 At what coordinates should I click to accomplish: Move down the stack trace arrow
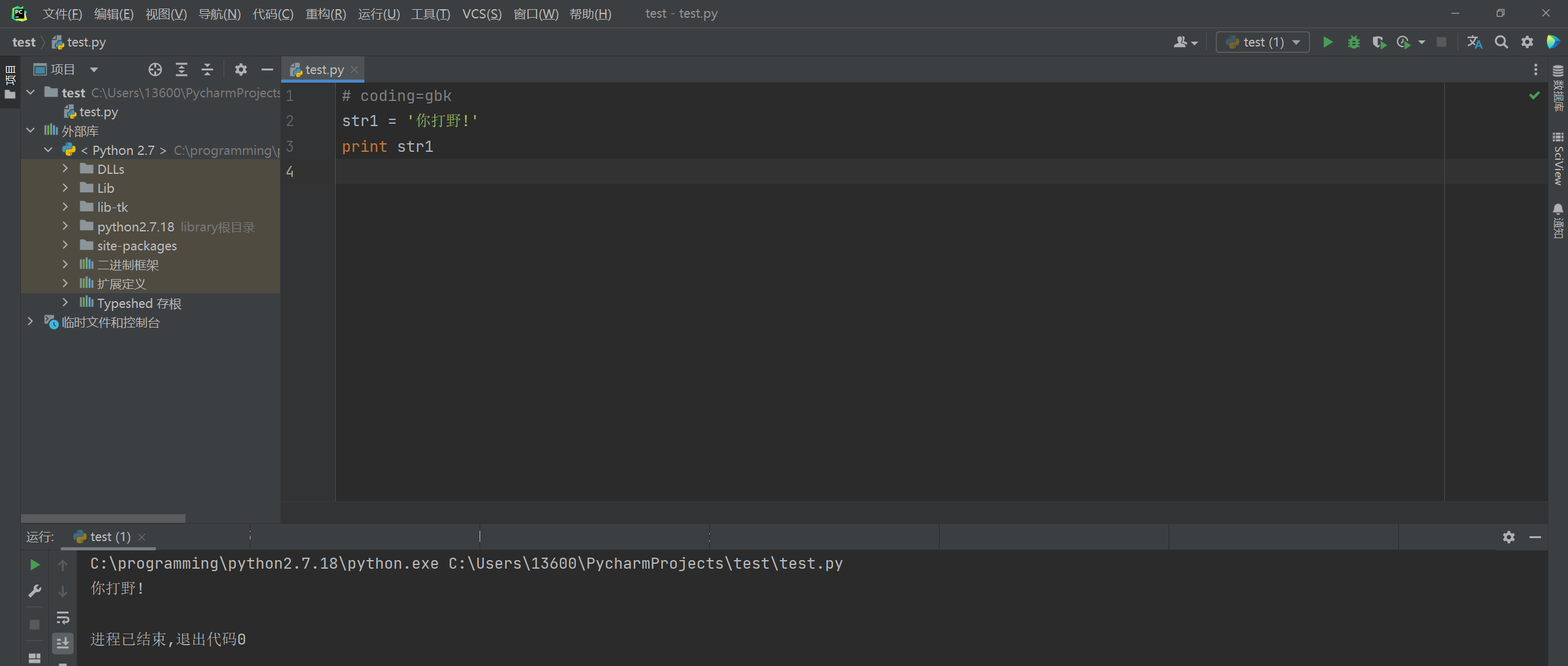point(62,591)
